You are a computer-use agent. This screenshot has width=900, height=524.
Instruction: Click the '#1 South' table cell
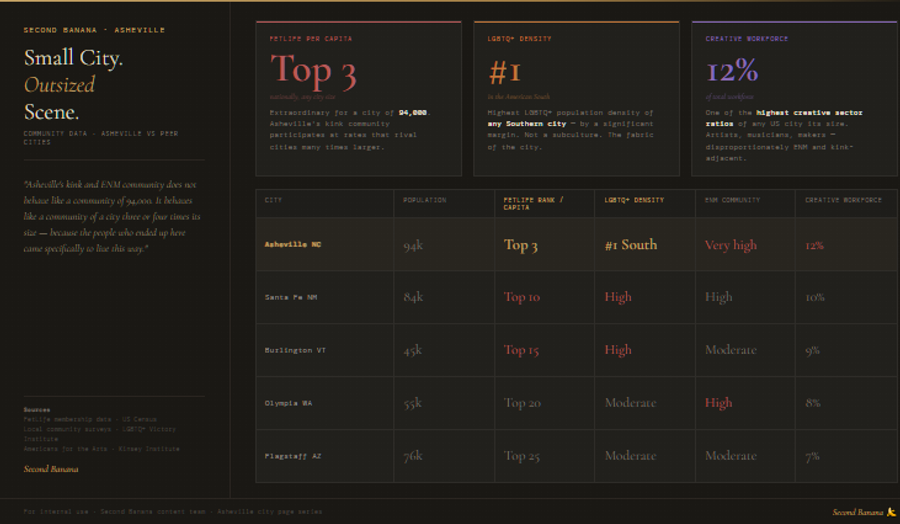(x=631, y=245)
